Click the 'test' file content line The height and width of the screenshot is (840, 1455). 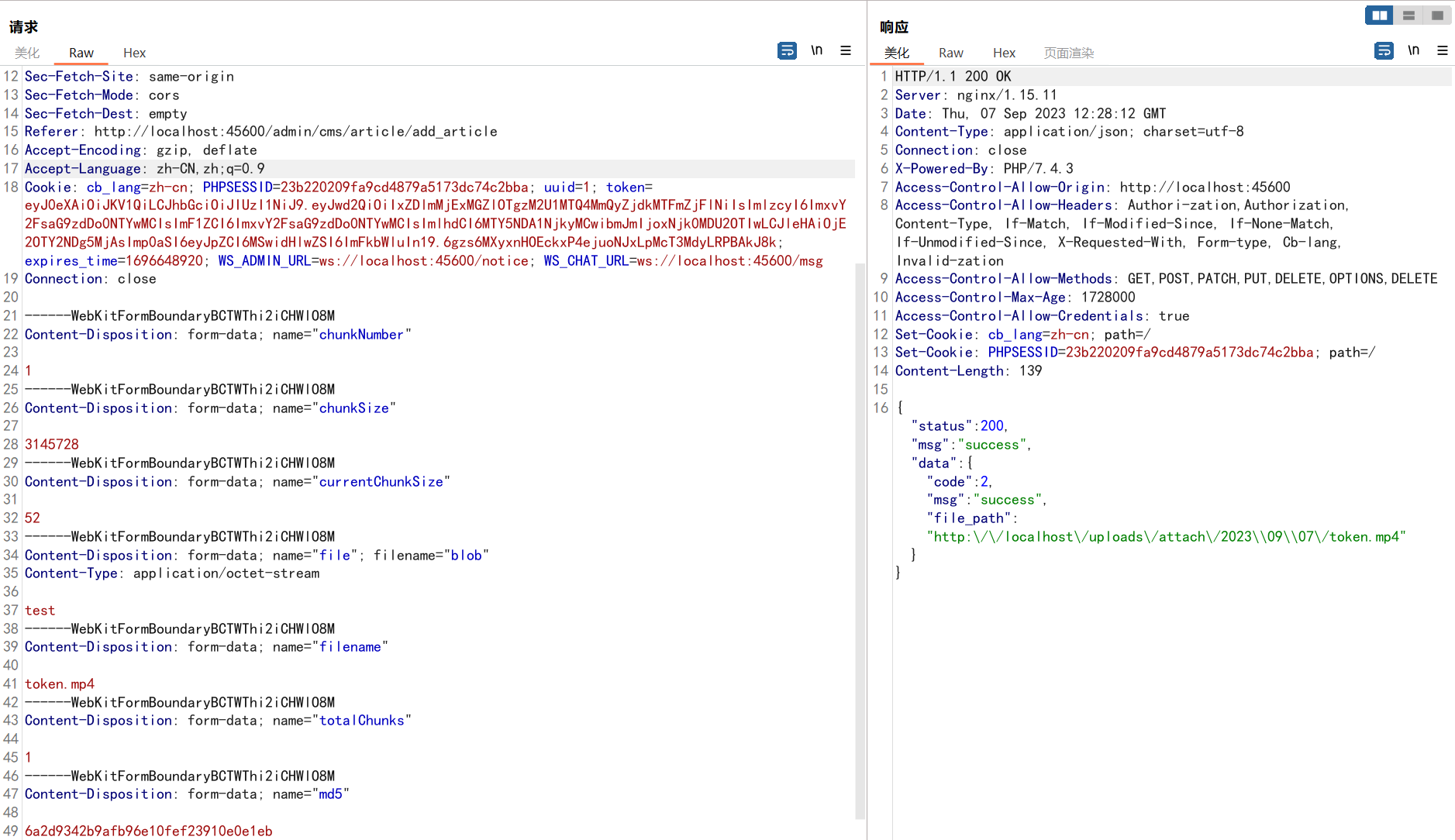point(40,611)
